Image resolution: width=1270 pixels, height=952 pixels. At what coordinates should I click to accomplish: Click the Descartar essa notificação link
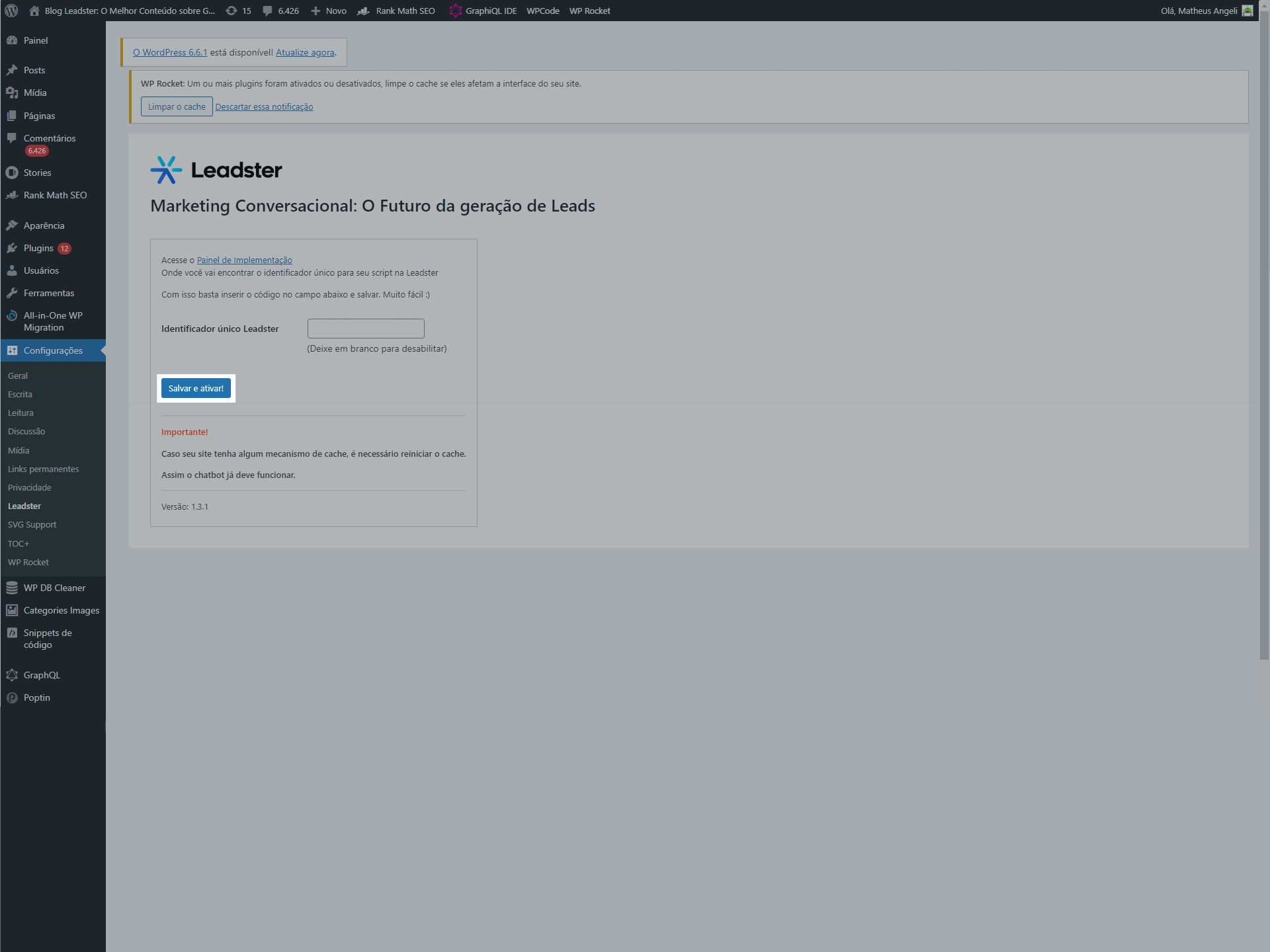click(264, 106)
